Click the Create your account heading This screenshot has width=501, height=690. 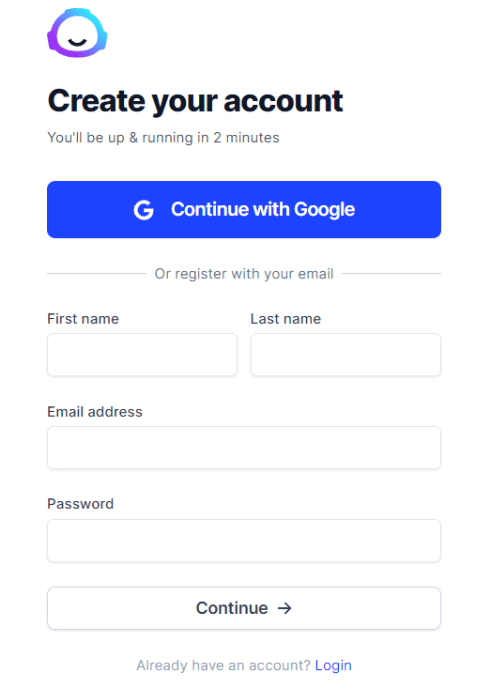click(195, 102)
